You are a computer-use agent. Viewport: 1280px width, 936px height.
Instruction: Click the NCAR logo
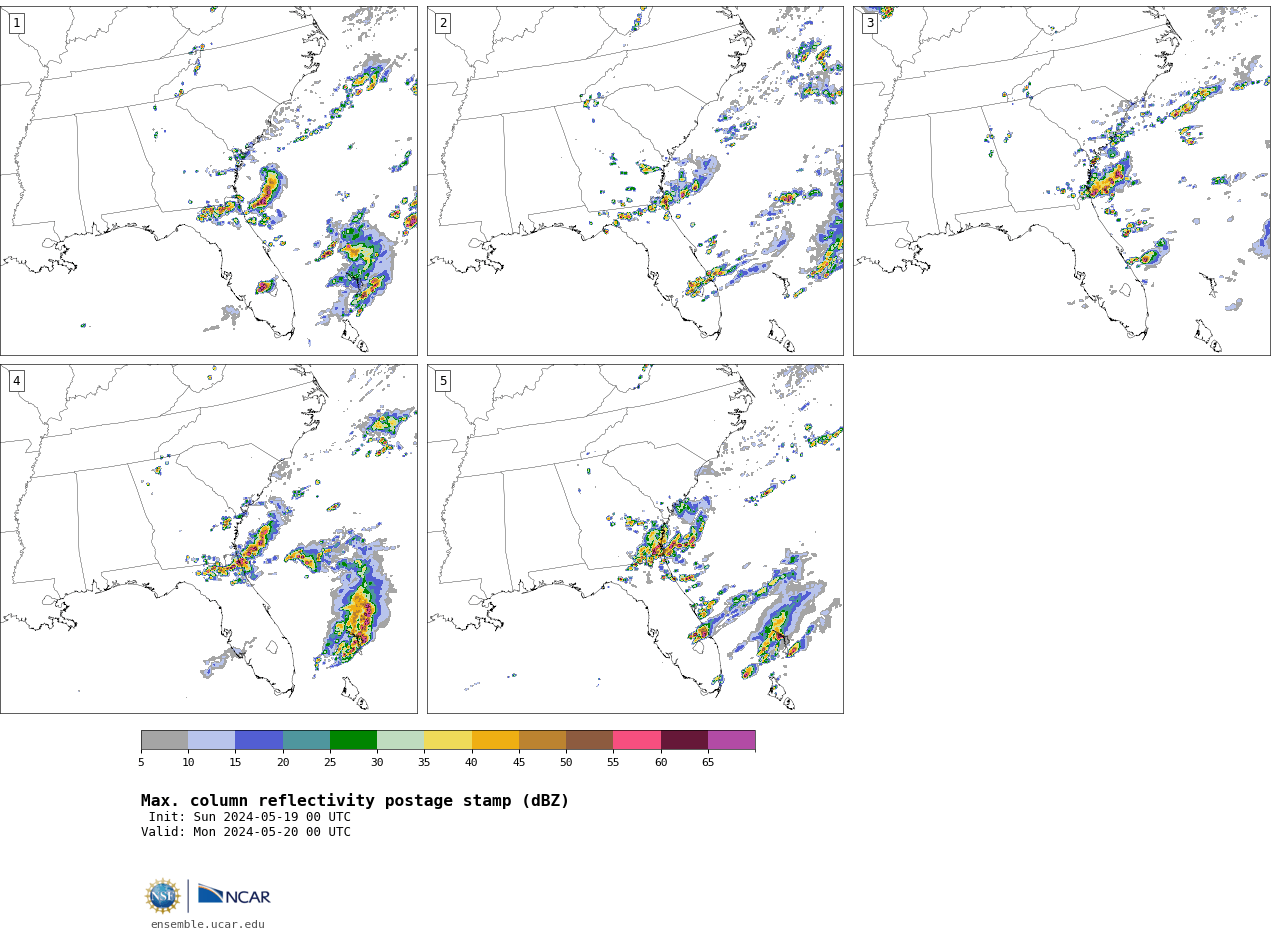234,895
